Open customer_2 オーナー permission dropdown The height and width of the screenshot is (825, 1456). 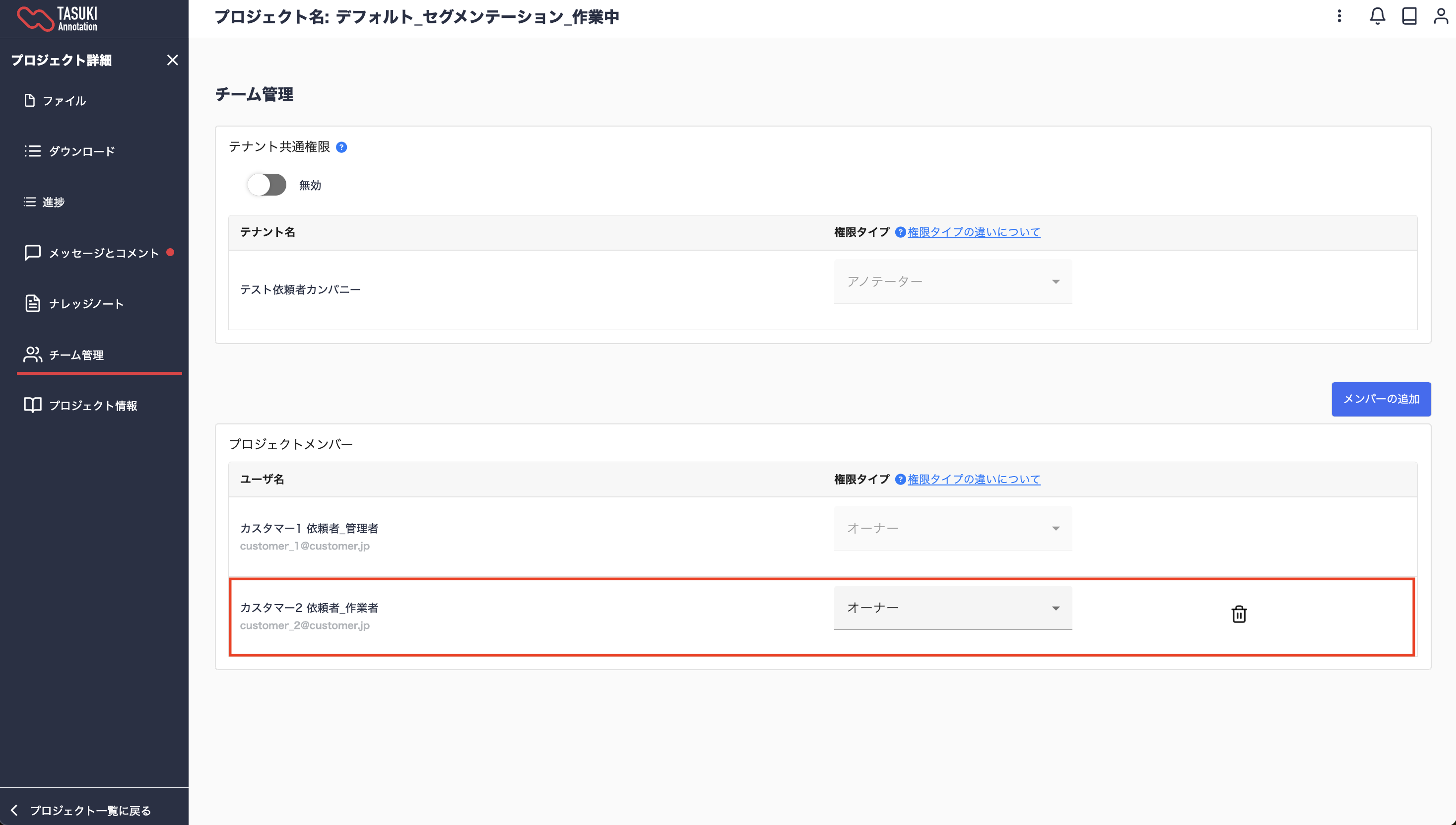[952, 608]
